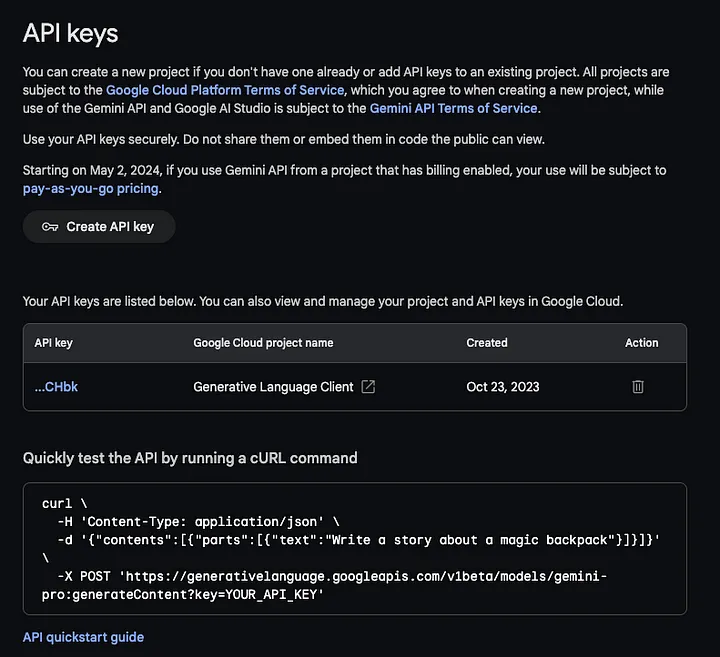The height and width of the screenshot is (657, 720).
Task: Click the "API keys" page heading
Action: pyautogui.click(x=70, y=33)
